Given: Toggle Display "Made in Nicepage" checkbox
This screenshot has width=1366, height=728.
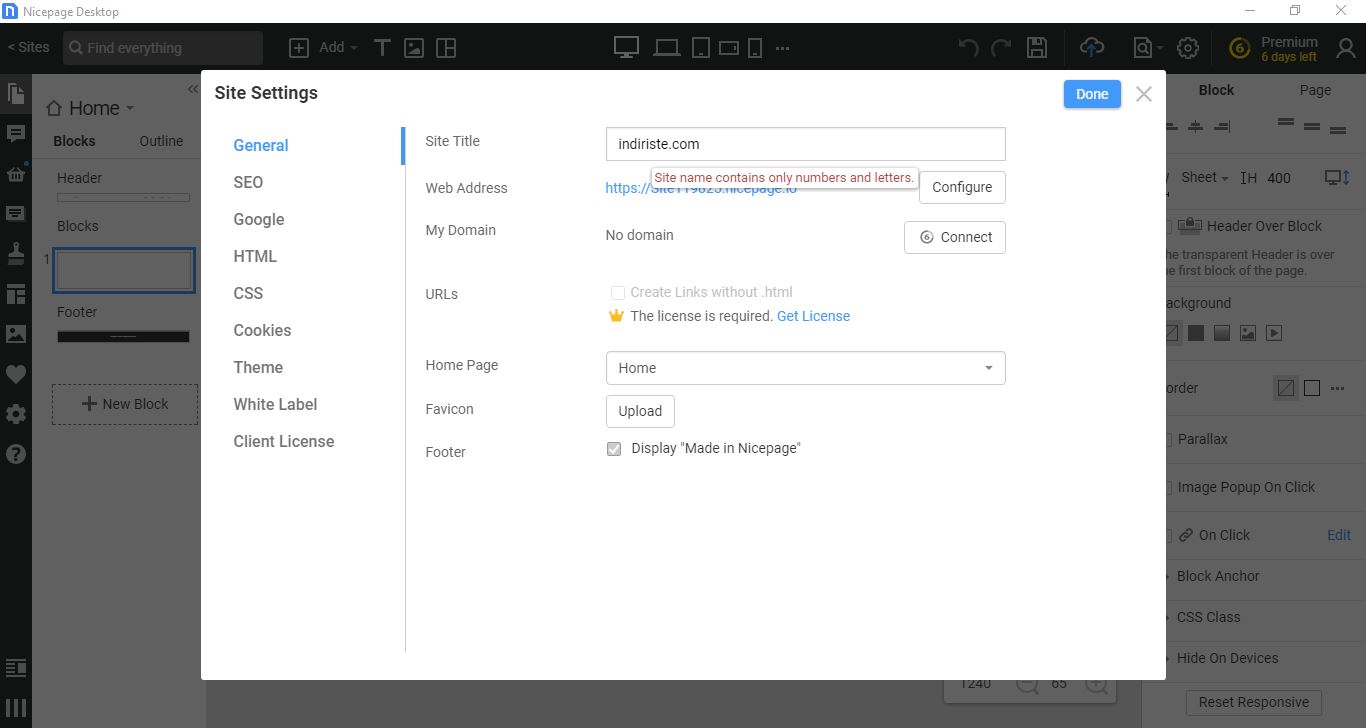Looking at the screenshot, I should coord(614,449).
